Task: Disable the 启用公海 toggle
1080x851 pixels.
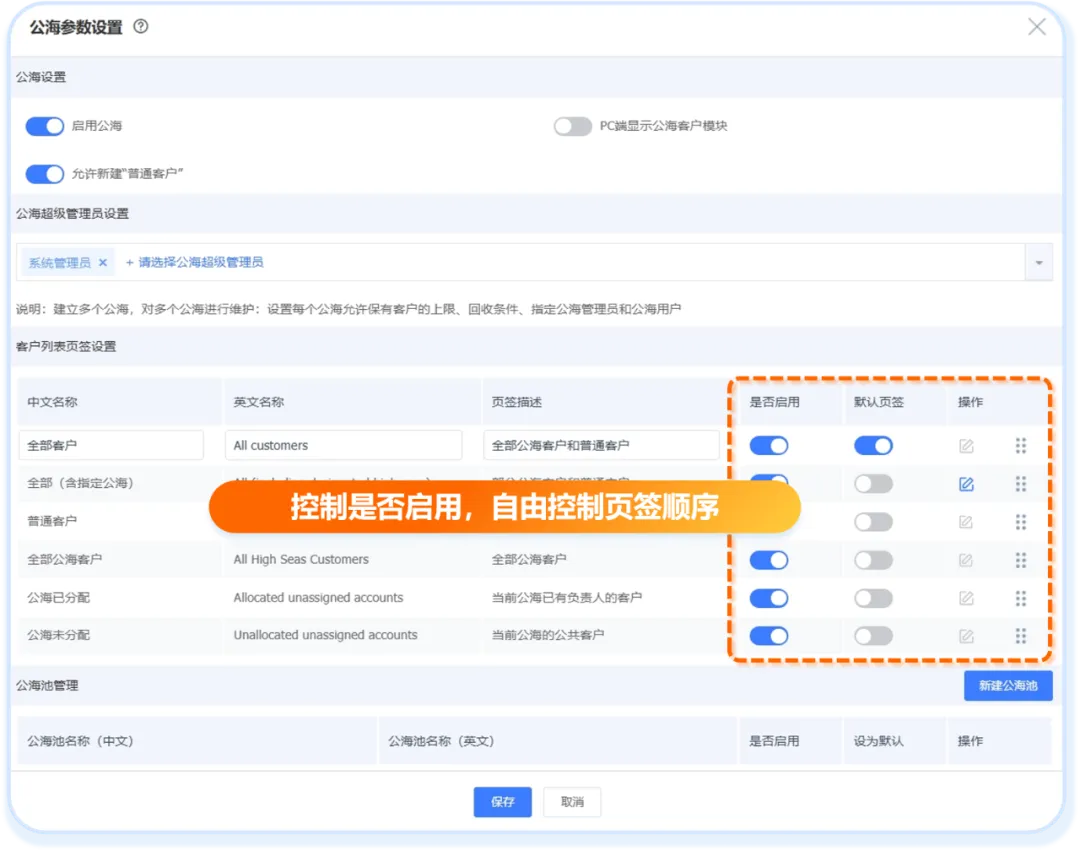Action: tap(45, 126)
